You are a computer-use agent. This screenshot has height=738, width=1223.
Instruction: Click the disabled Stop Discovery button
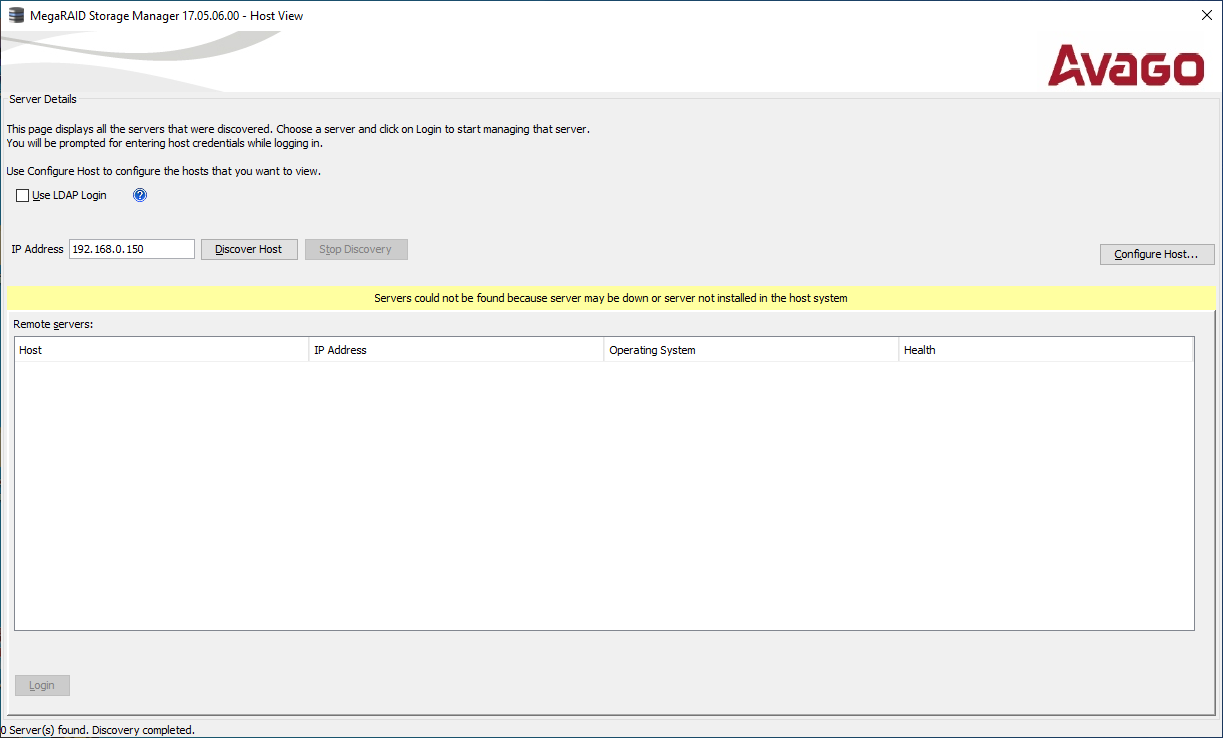coord(356,249)
